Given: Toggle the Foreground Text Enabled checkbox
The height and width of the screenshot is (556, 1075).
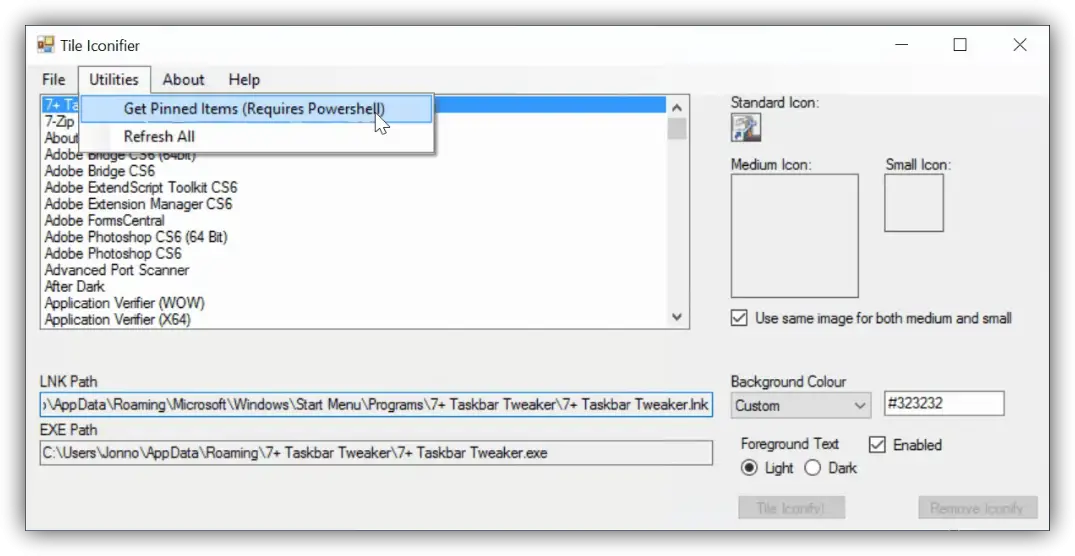Looking at the screenshot, I should coord(877,445).
